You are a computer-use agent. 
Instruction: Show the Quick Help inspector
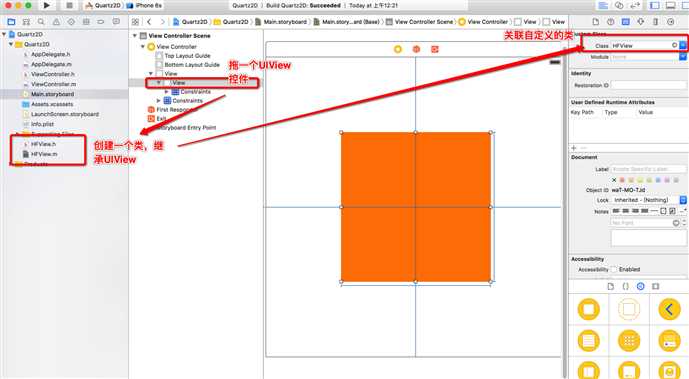tap(611, 22)
